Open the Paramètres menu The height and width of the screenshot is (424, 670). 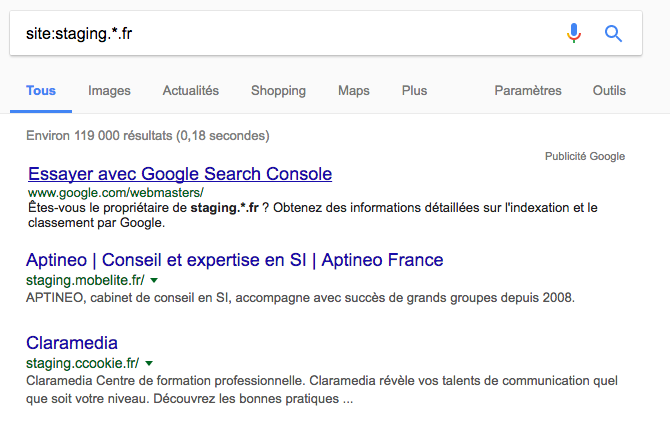click(528, 91)
